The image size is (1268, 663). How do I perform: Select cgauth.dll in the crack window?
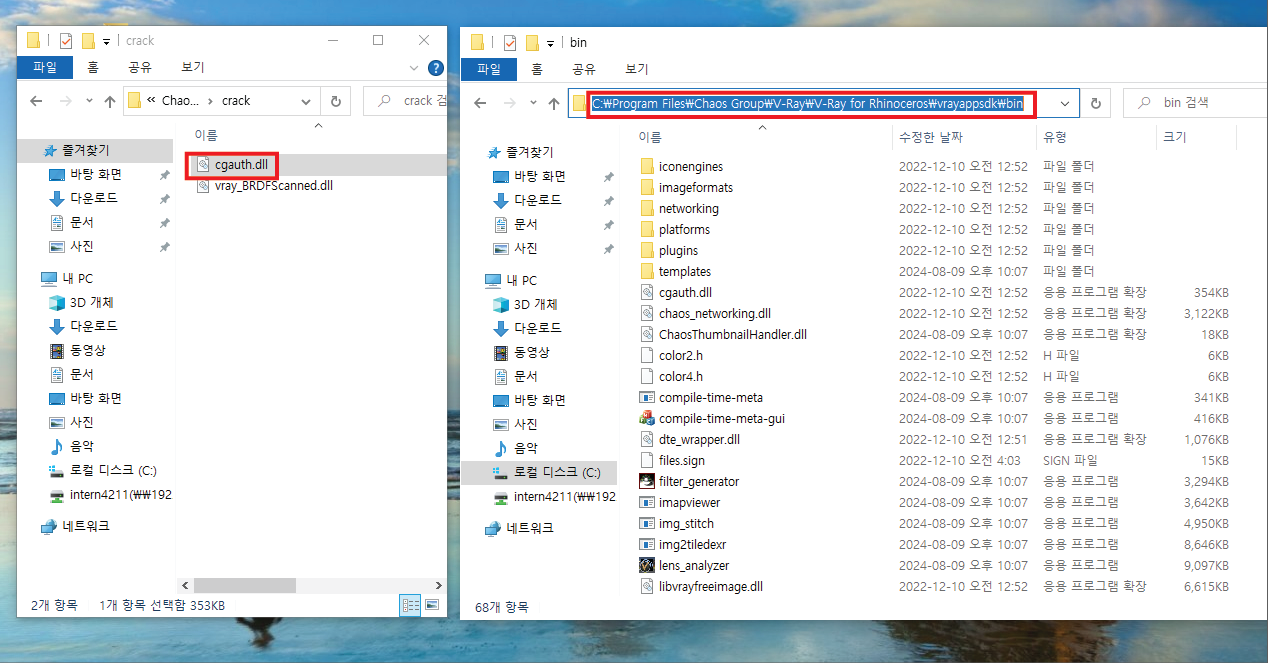point(239,165)
